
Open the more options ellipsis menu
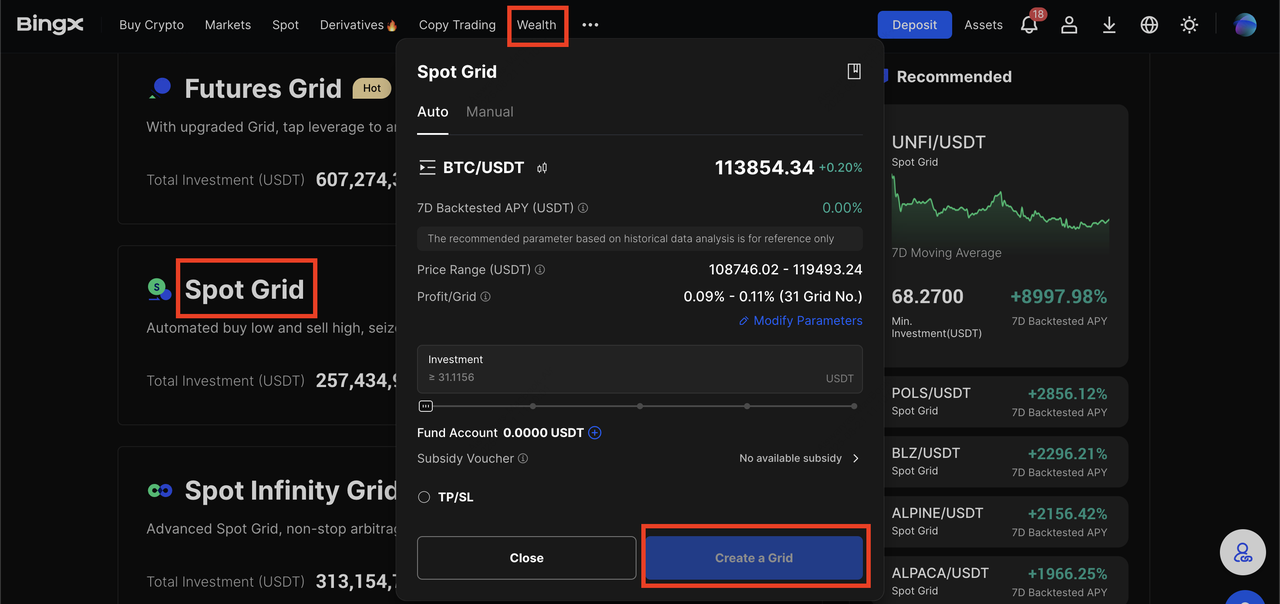pos(590,25)
